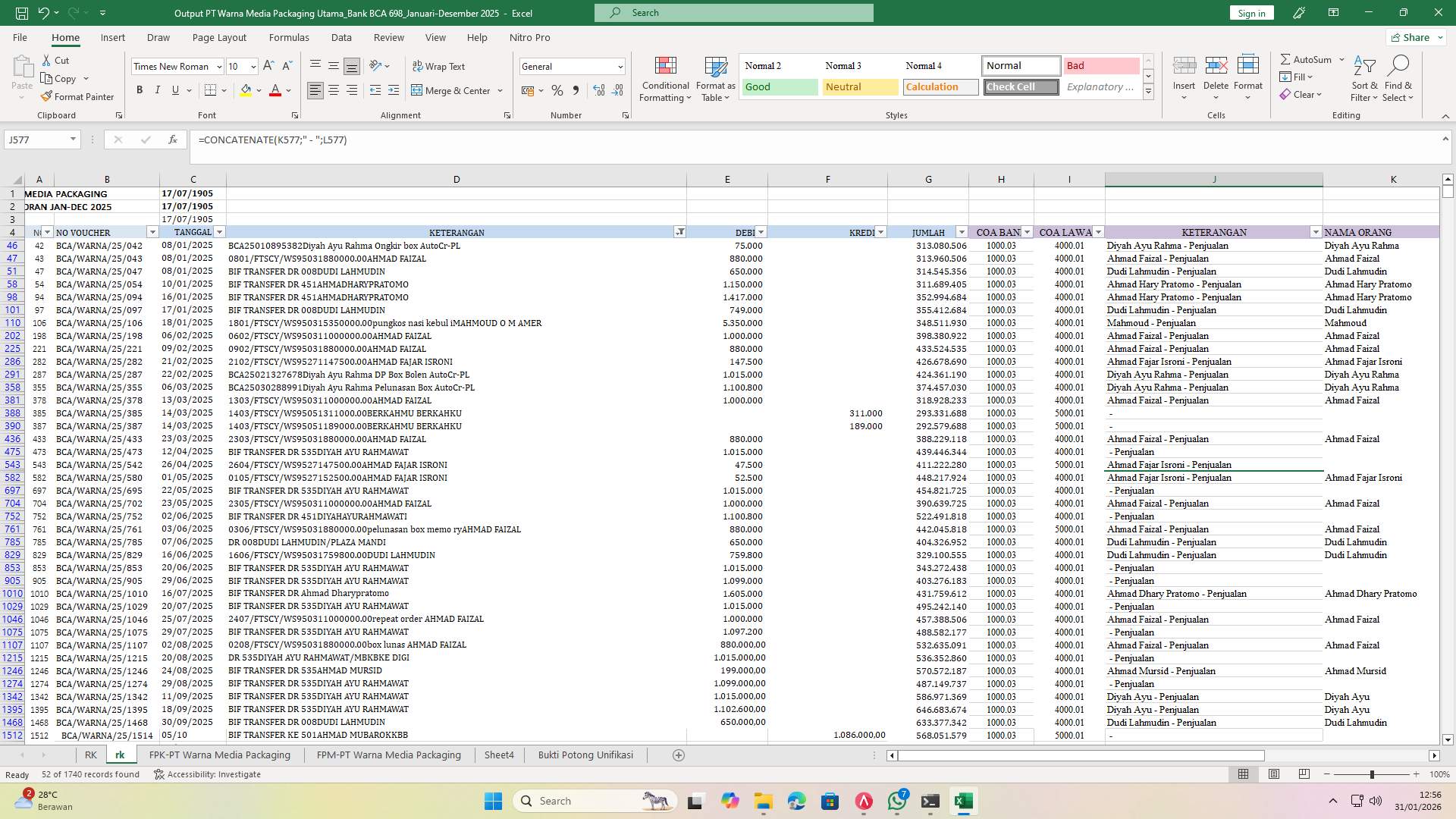Screen dimensions: 1456x819
Task: Open Conditional Formatting options
Action: (x=665, y=78)
